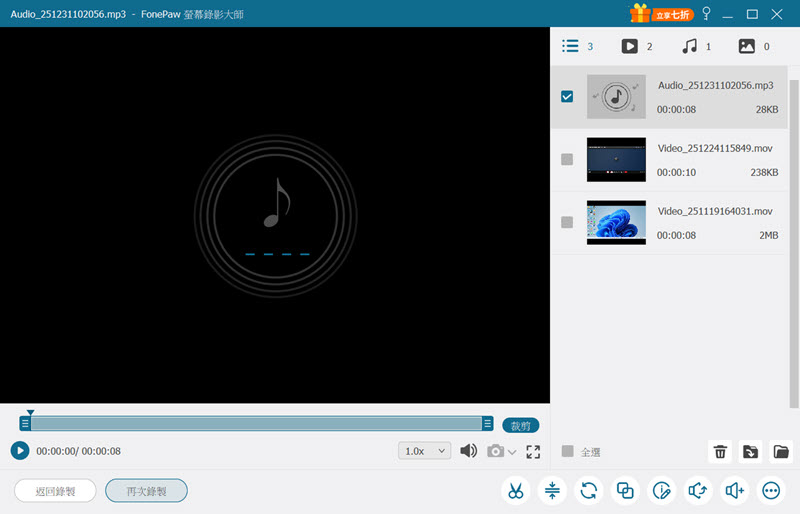Open the scissors cut tool
The width and height of the screenshot is (800, 514).
pyautogui.click(x=515, y=491)
